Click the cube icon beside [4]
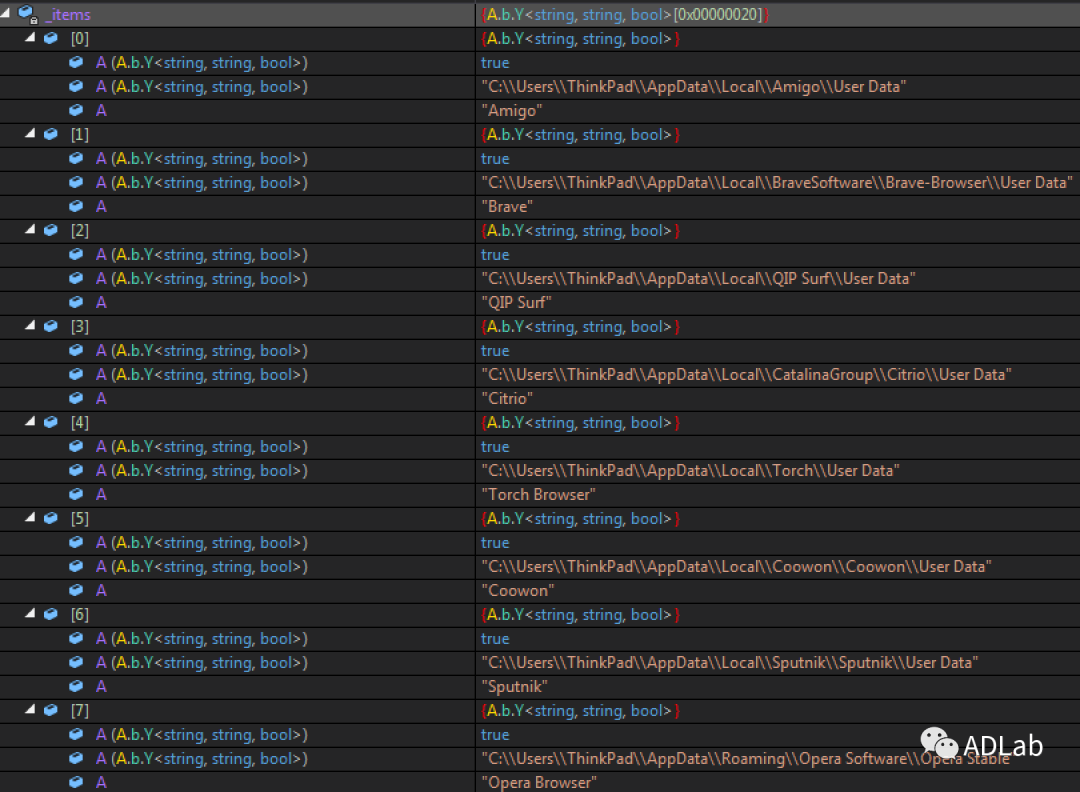The image size is (1080, 792). (x=51, y=422)
